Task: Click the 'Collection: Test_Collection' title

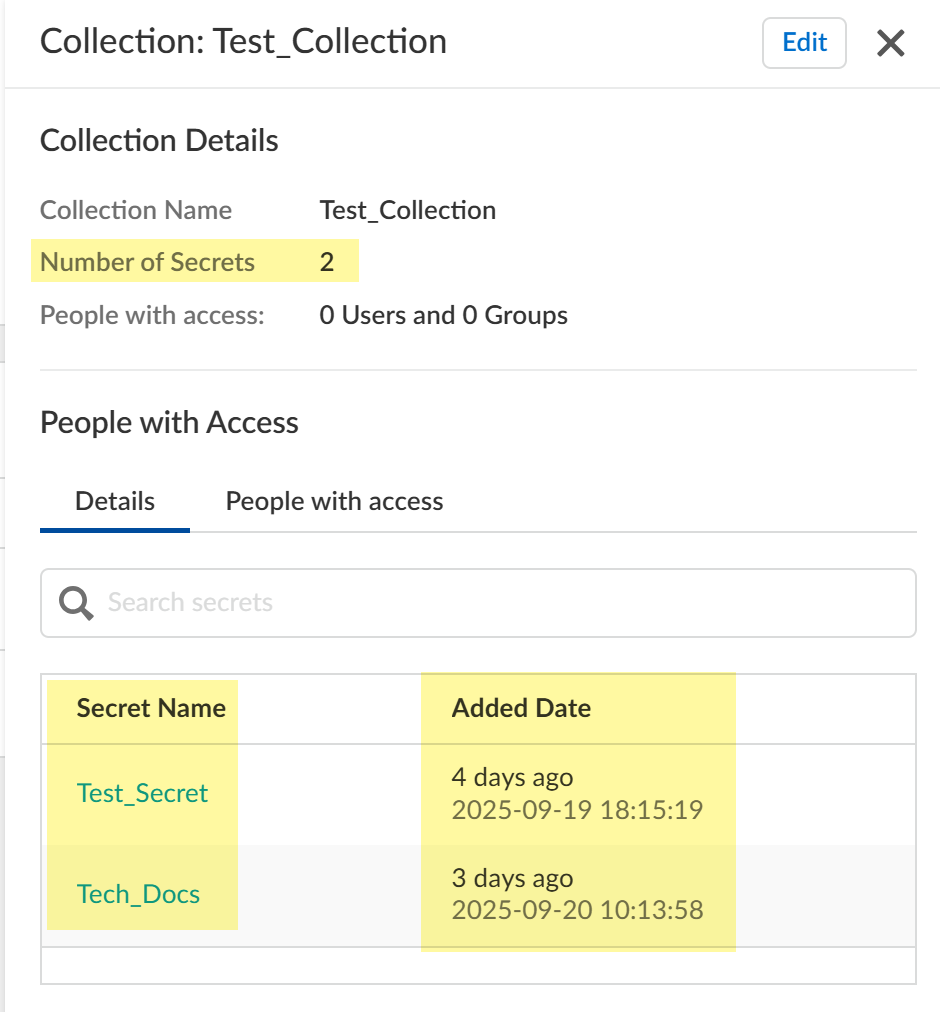Action: click(x=243, y=42)
